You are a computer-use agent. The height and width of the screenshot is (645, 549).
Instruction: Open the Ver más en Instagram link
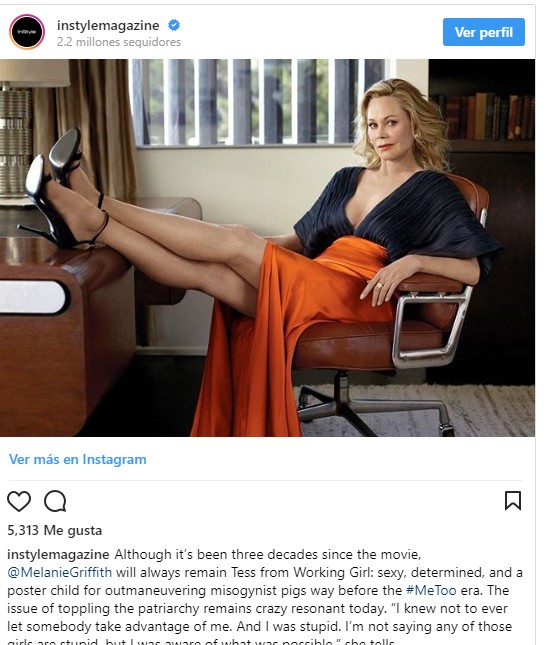pos(78,459)
